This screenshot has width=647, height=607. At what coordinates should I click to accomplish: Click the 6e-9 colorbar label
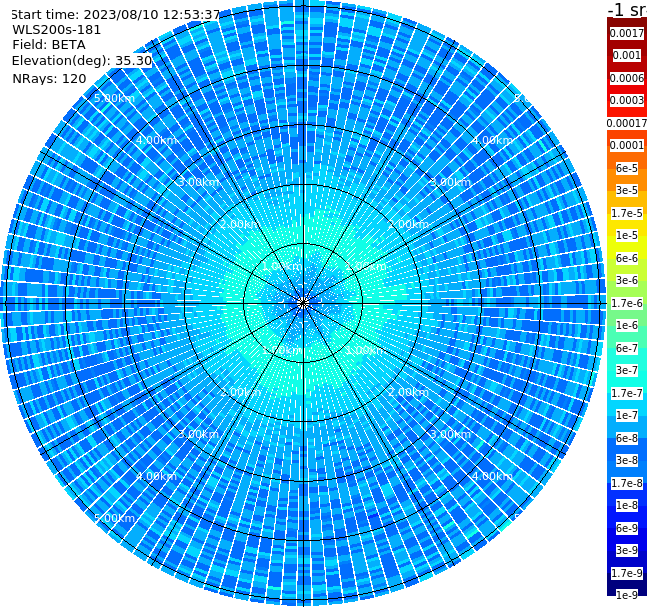(x=627, y=528)
